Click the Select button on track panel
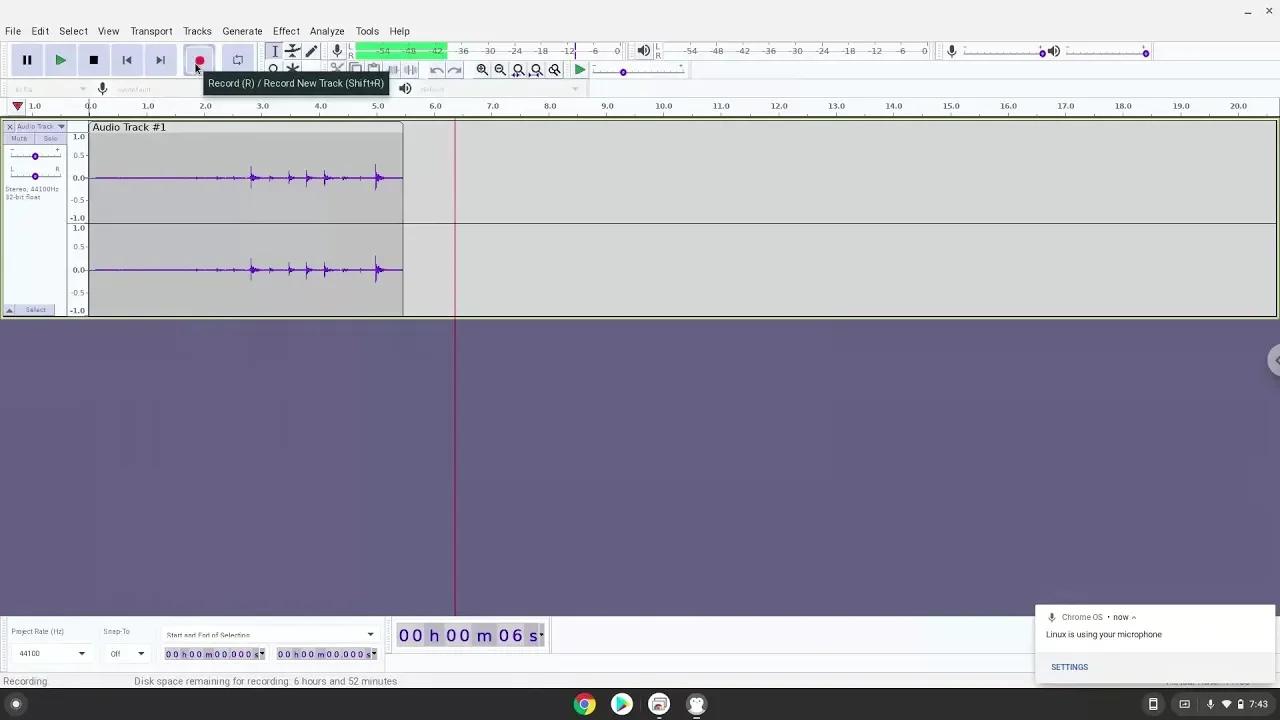 click(x=36, y=310)
